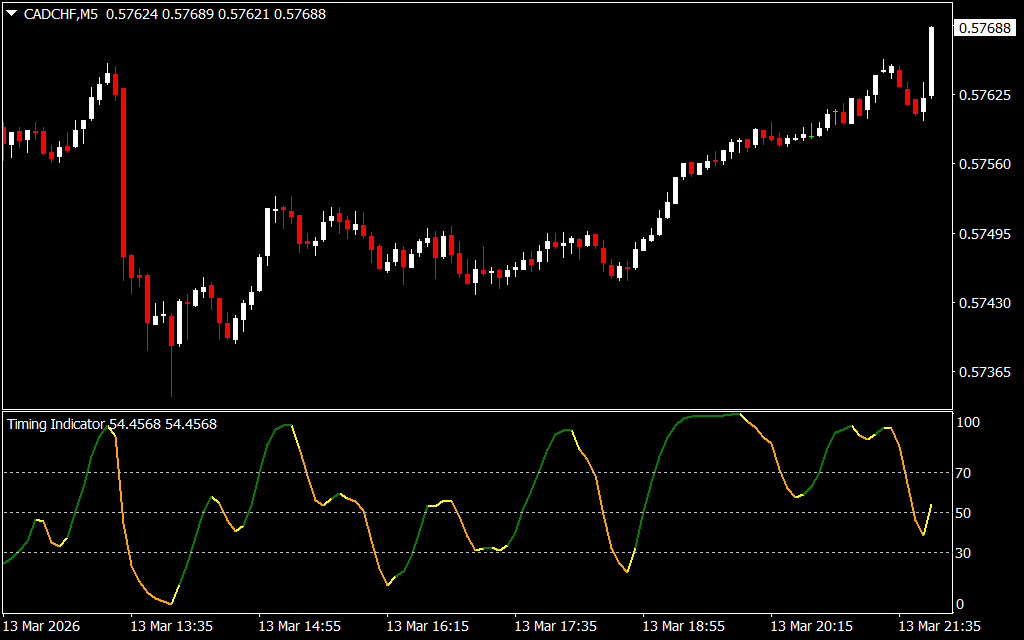Click the 13 Mar 18:55 time label
1024x640 pixels.
pos(684,626)
